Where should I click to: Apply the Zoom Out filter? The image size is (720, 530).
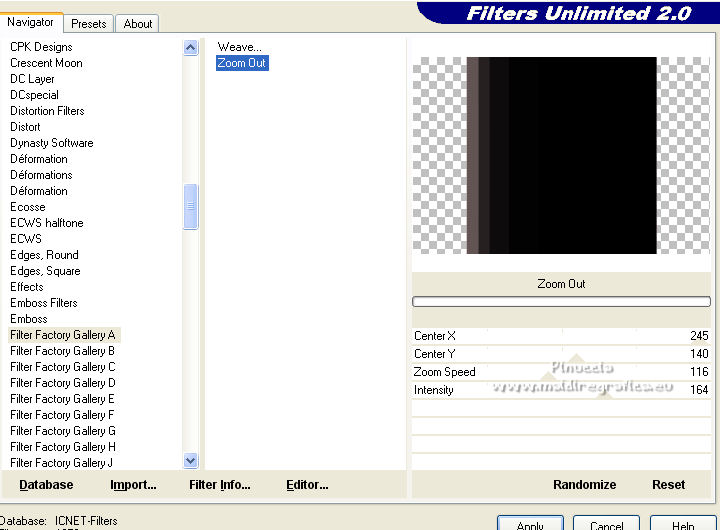pyautogui.click(x=530, y=524)
